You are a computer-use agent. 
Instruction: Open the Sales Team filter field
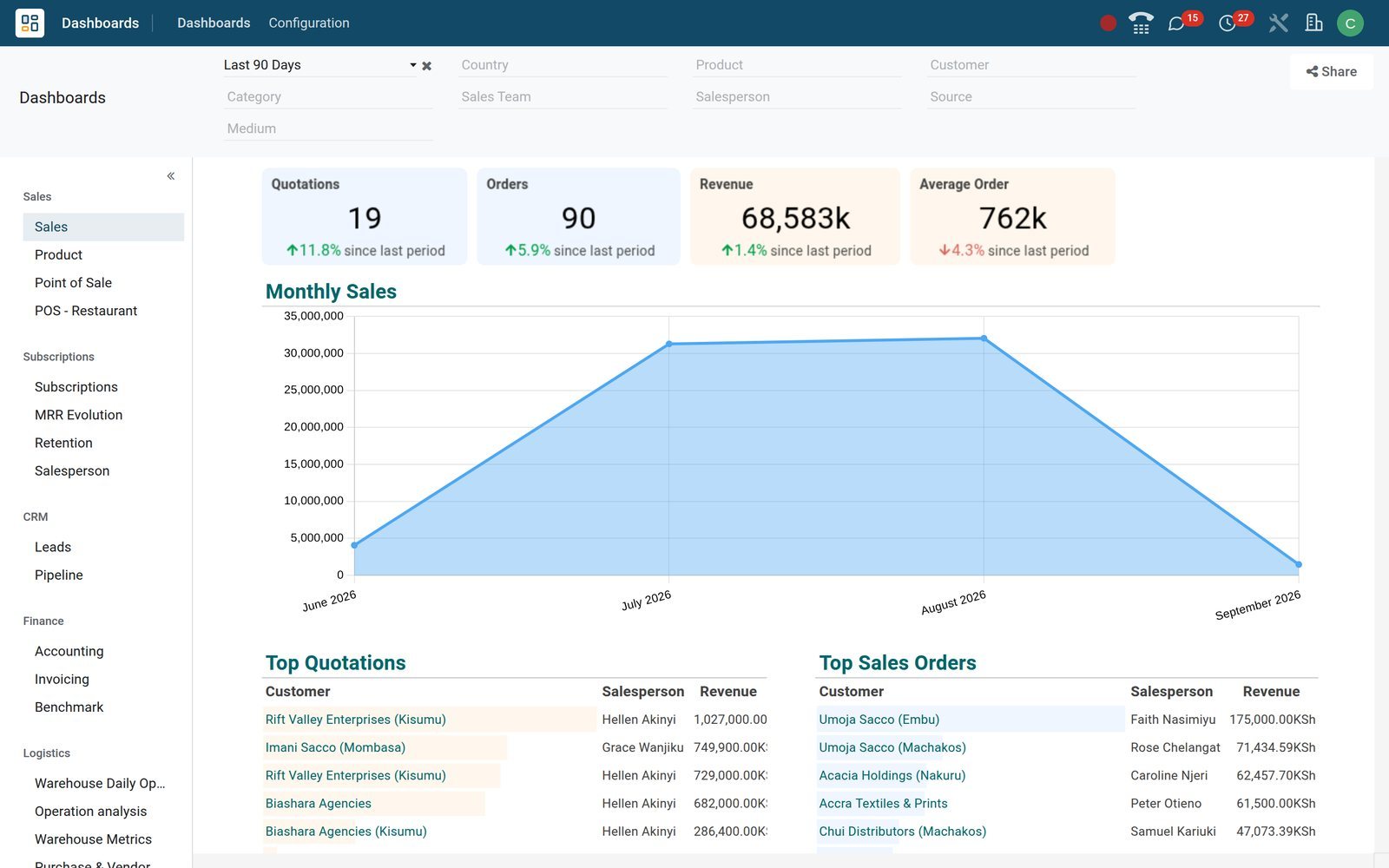coord(563,97)
